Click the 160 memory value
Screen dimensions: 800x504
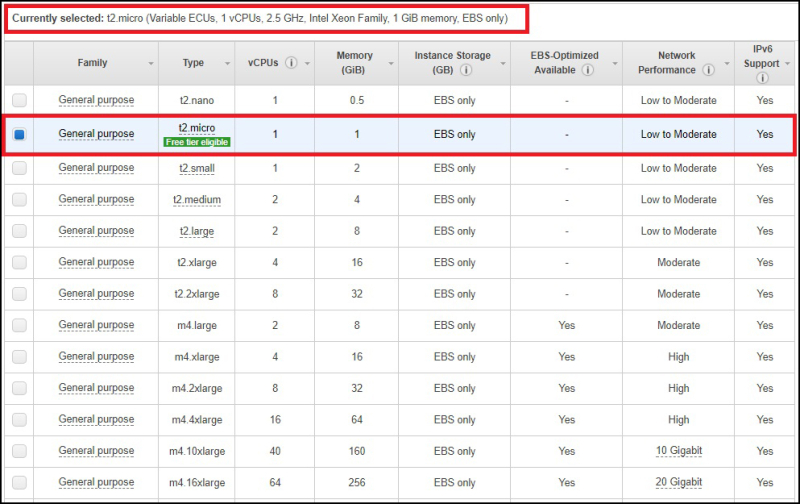[357, 451]
